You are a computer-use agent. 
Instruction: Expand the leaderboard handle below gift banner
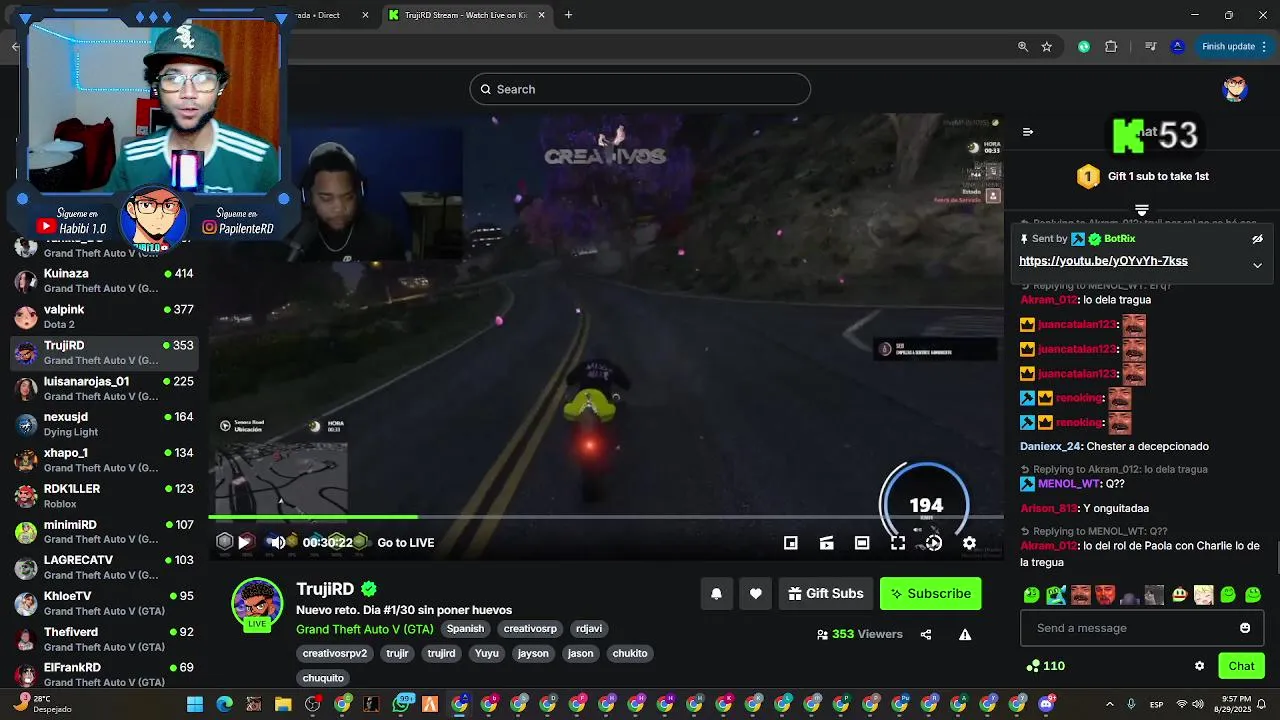click(1142, 210)
